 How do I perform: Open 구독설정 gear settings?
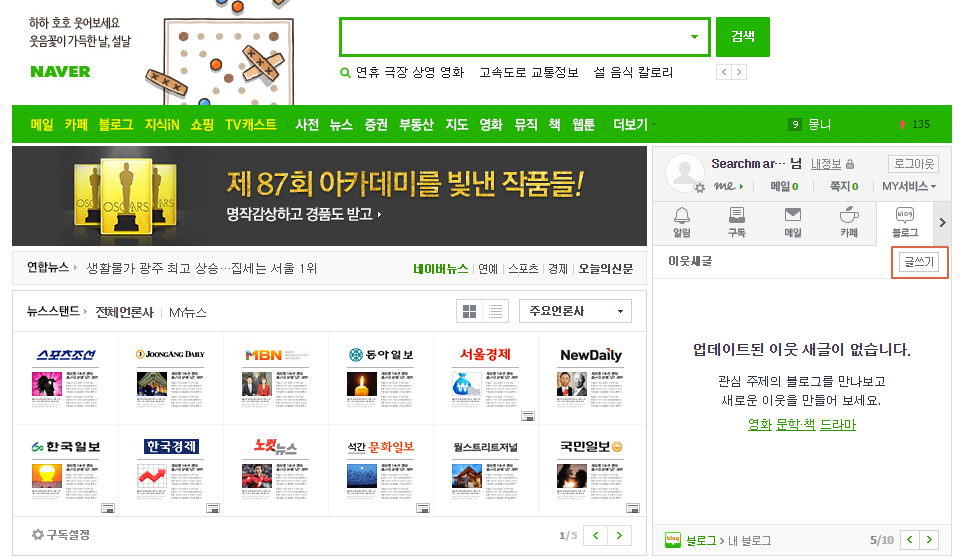tap(61, 534)
